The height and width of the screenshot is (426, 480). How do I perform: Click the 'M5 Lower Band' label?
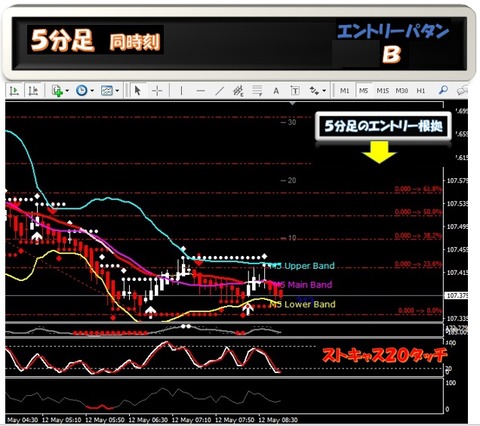pyautogui.click(x=303, y=304)
